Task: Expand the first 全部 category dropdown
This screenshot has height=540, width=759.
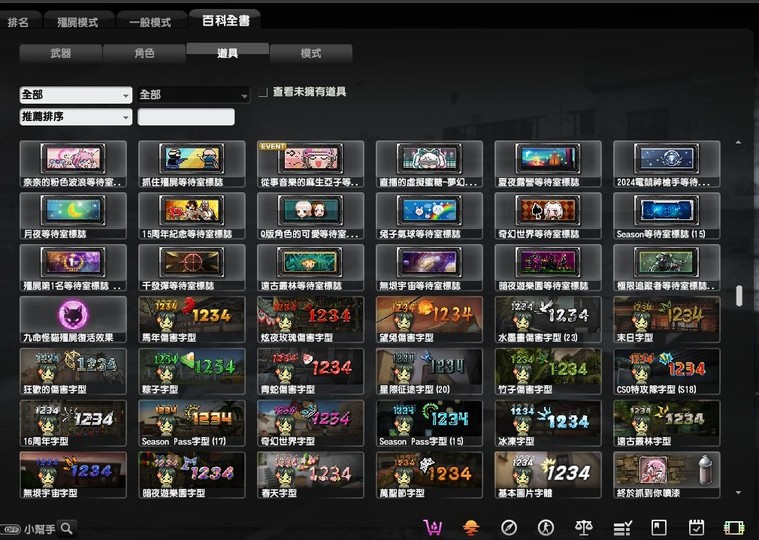Action: [x=75, y=95]
